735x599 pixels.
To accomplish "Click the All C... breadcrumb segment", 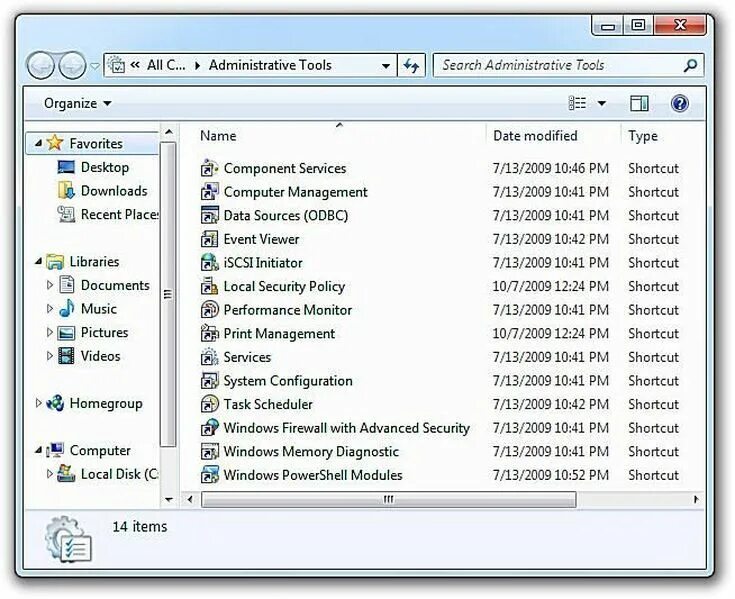I will [x=166, y=65].
